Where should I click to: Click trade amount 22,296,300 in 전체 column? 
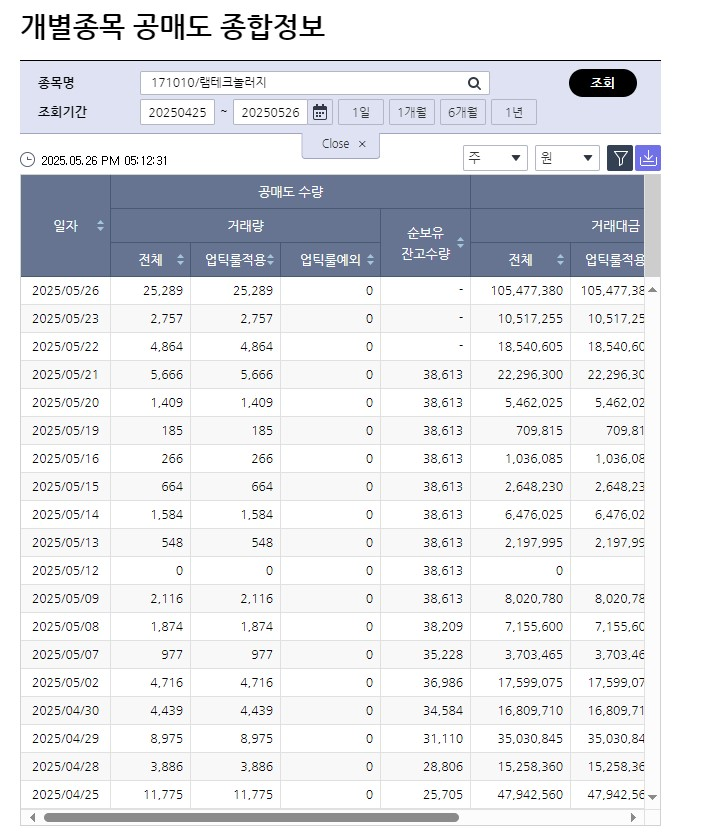pos(530,375)
